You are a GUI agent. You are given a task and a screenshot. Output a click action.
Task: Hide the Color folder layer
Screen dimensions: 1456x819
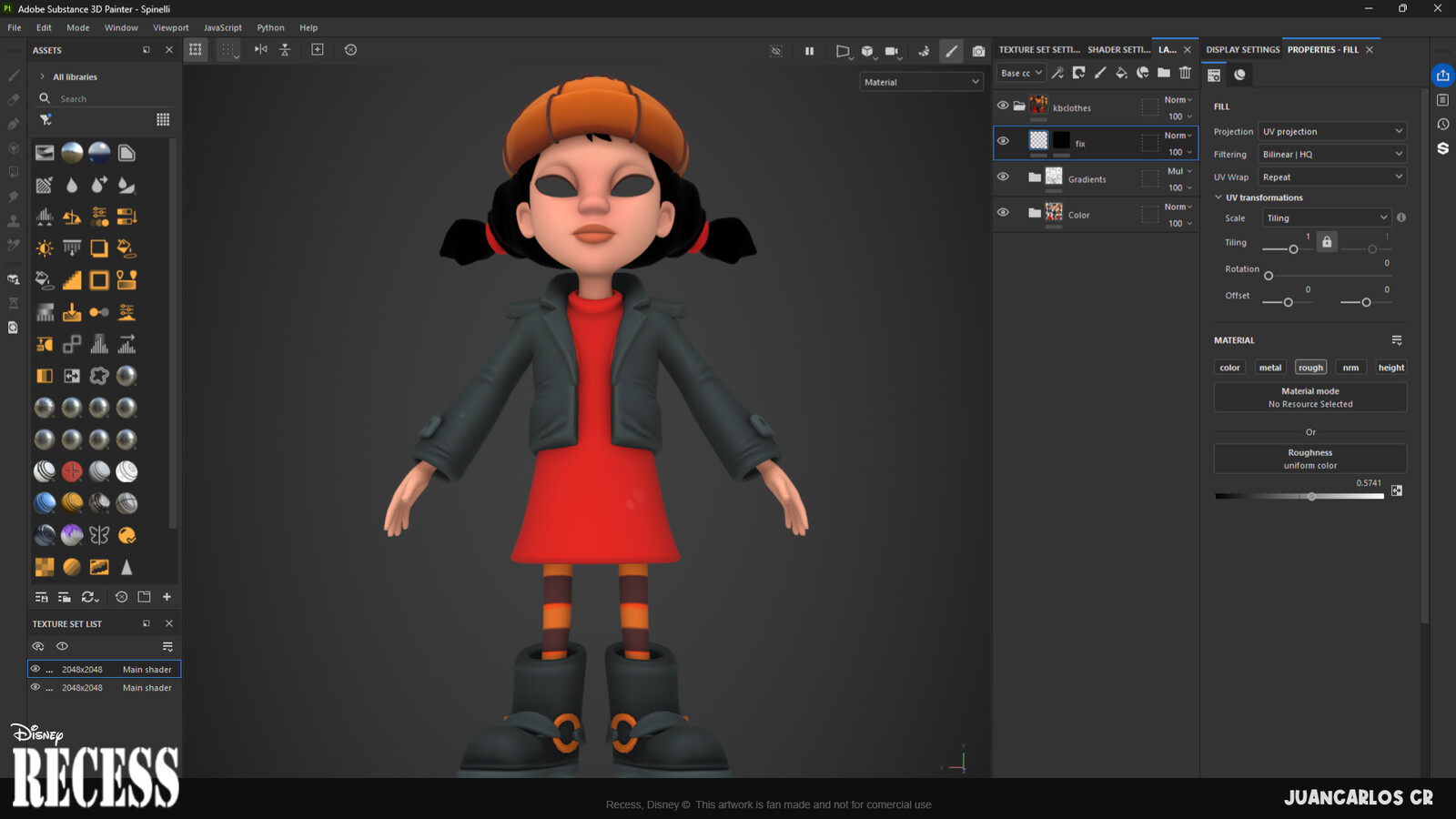click(1003, 212)
